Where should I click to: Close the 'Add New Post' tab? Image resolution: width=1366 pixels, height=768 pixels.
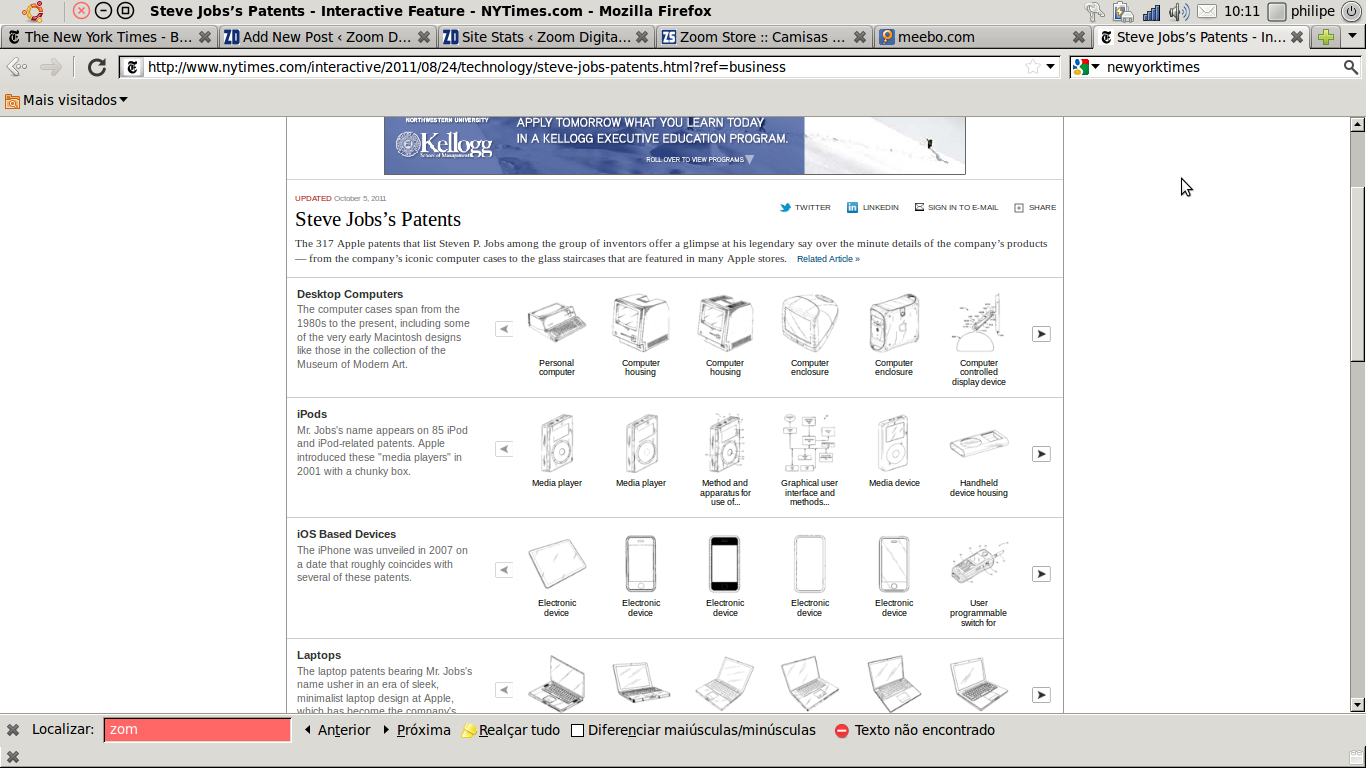point(424,37)
